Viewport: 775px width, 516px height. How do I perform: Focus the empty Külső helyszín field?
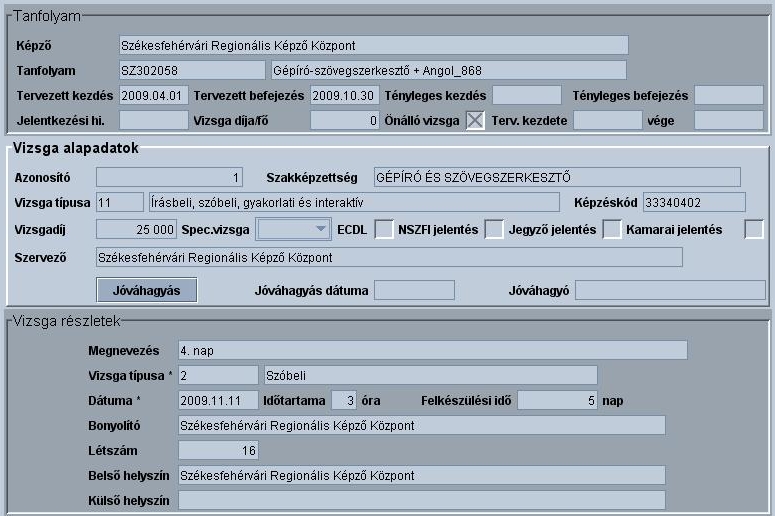[420, 500]
